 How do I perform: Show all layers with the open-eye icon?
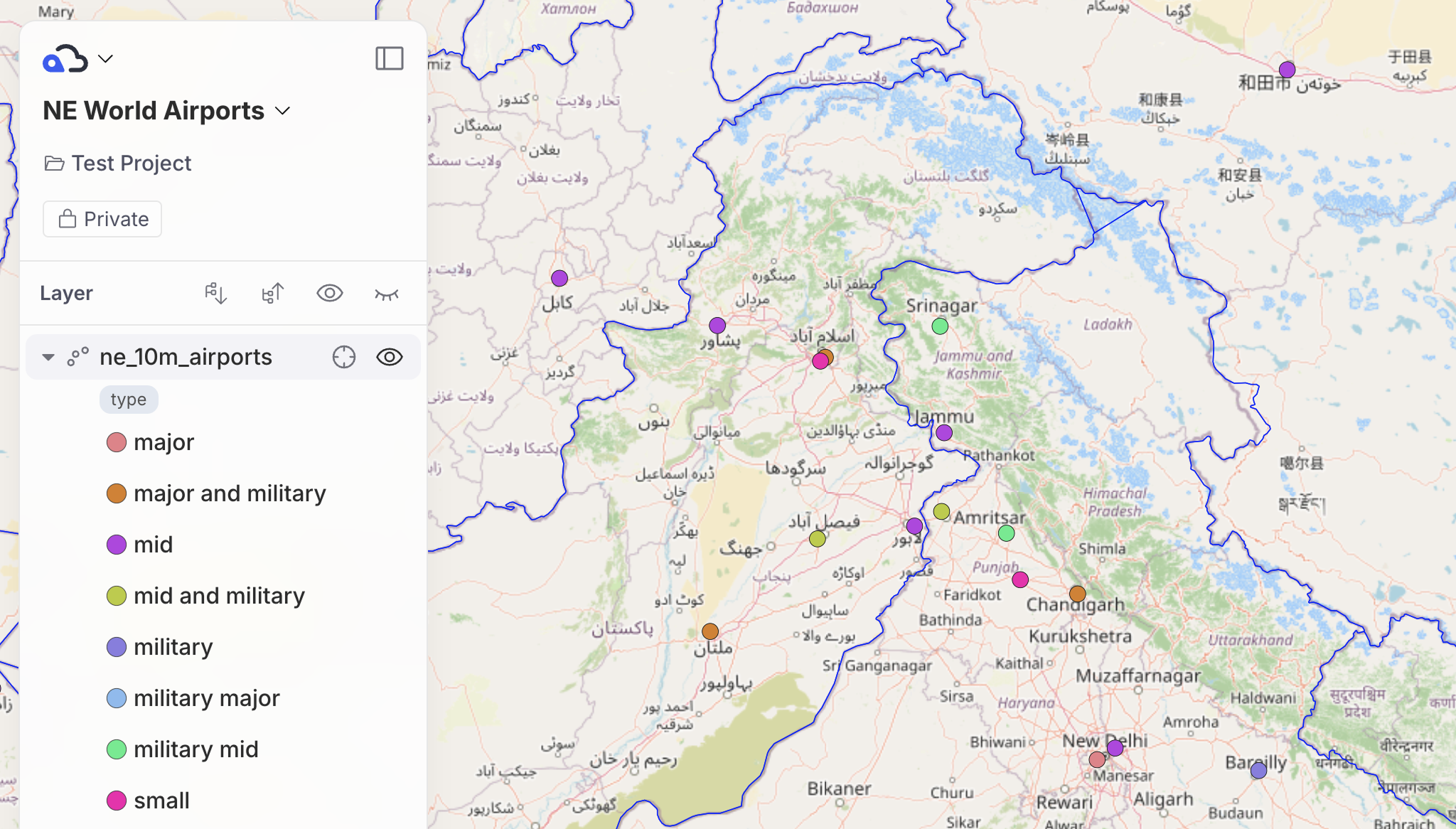click(x=329, y=293)
